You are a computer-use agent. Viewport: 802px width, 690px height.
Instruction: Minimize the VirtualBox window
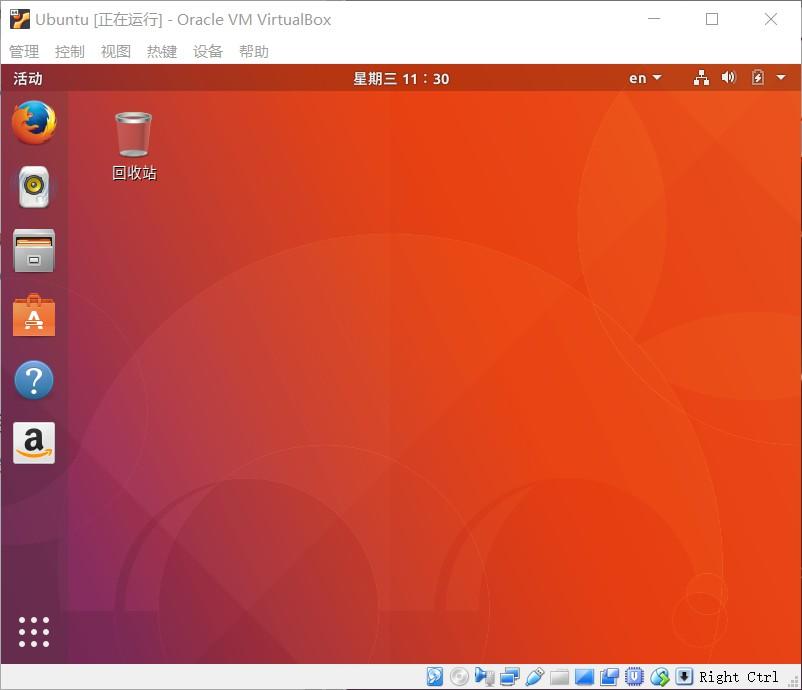coord(654,19)
